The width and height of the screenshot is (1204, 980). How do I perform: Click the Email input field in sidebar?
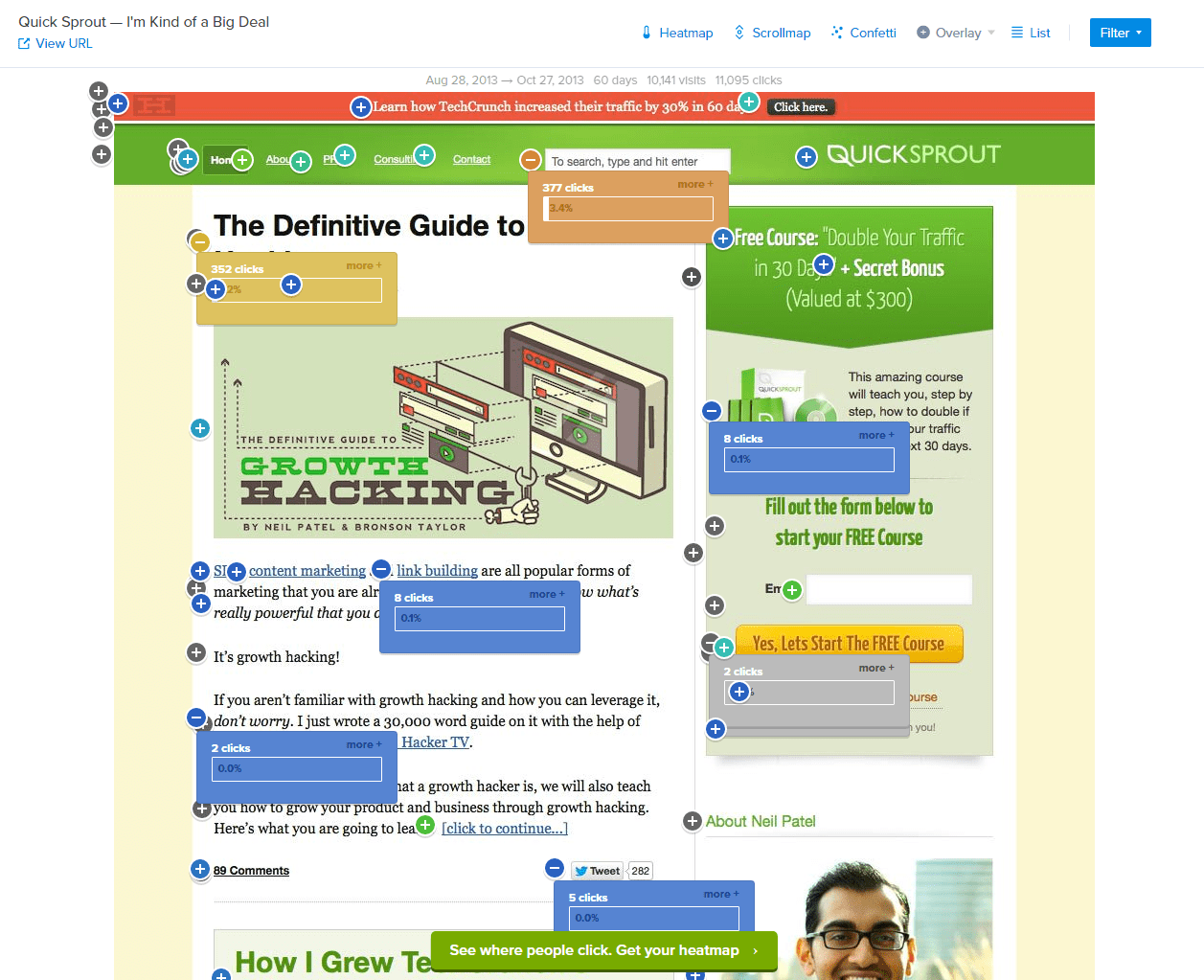(889, 589)
